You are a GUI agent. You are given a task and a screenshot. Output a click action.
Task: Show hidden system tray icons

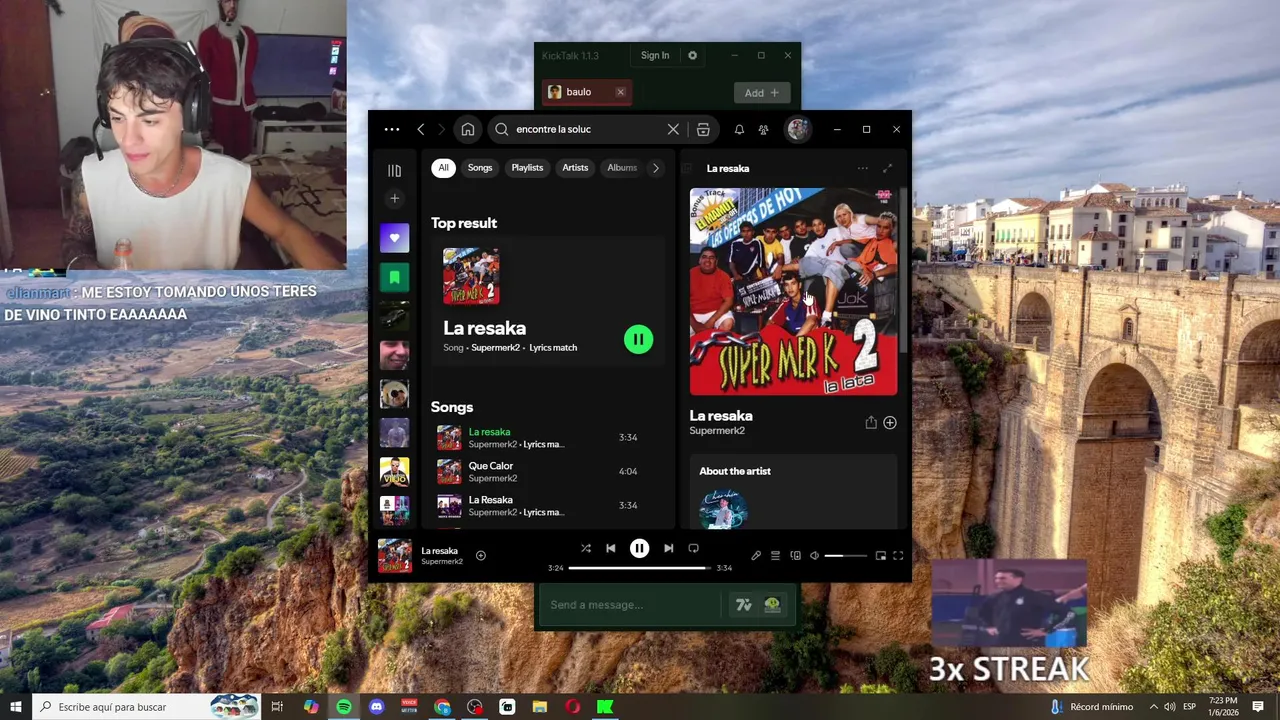coord(1153,707)
